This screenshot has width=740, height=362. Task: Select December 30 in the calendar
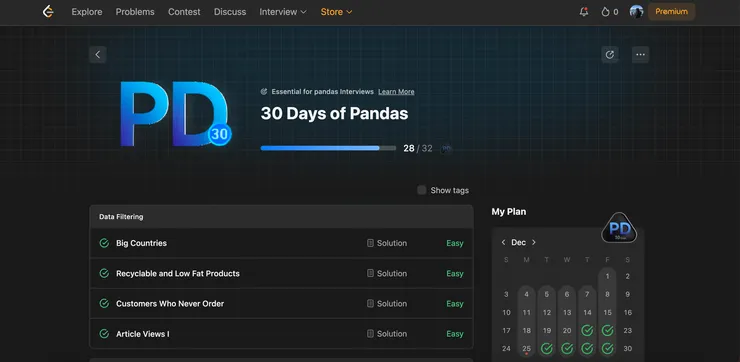[628, 349]
